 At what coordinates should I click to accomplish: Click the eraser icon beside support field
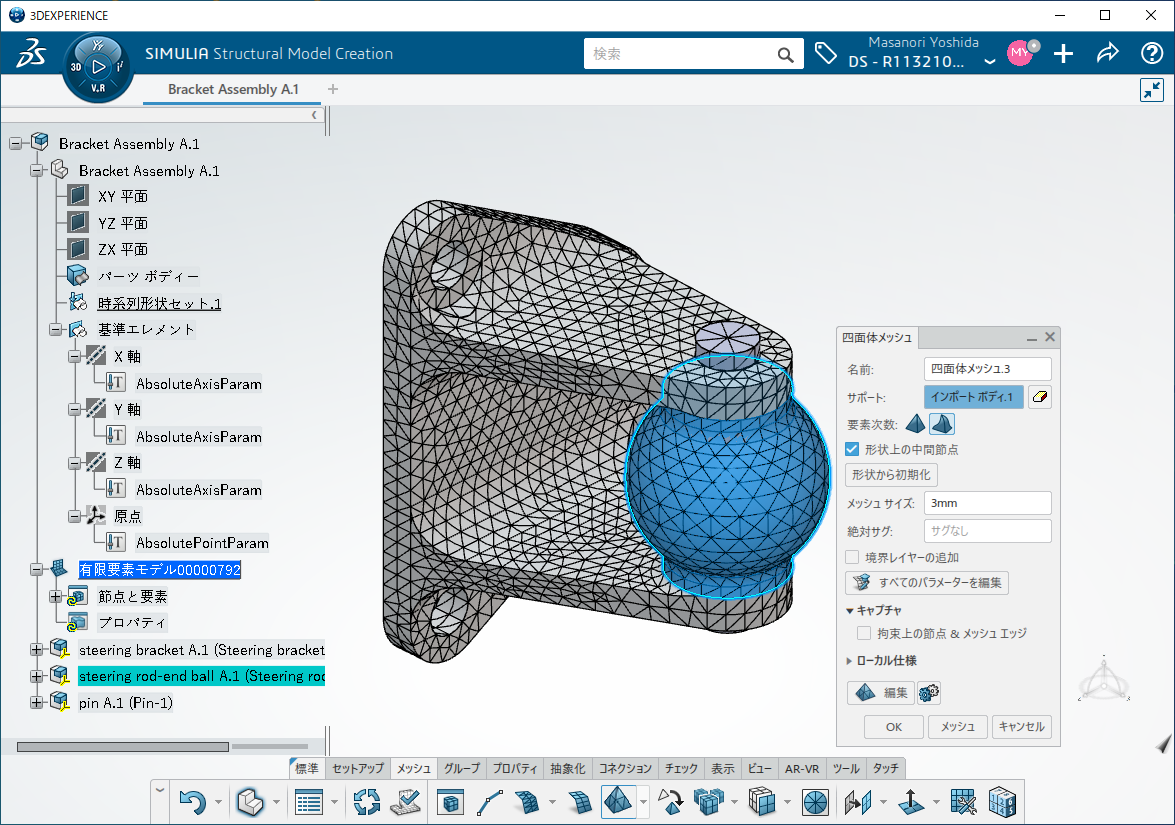tap(1040, 397)
